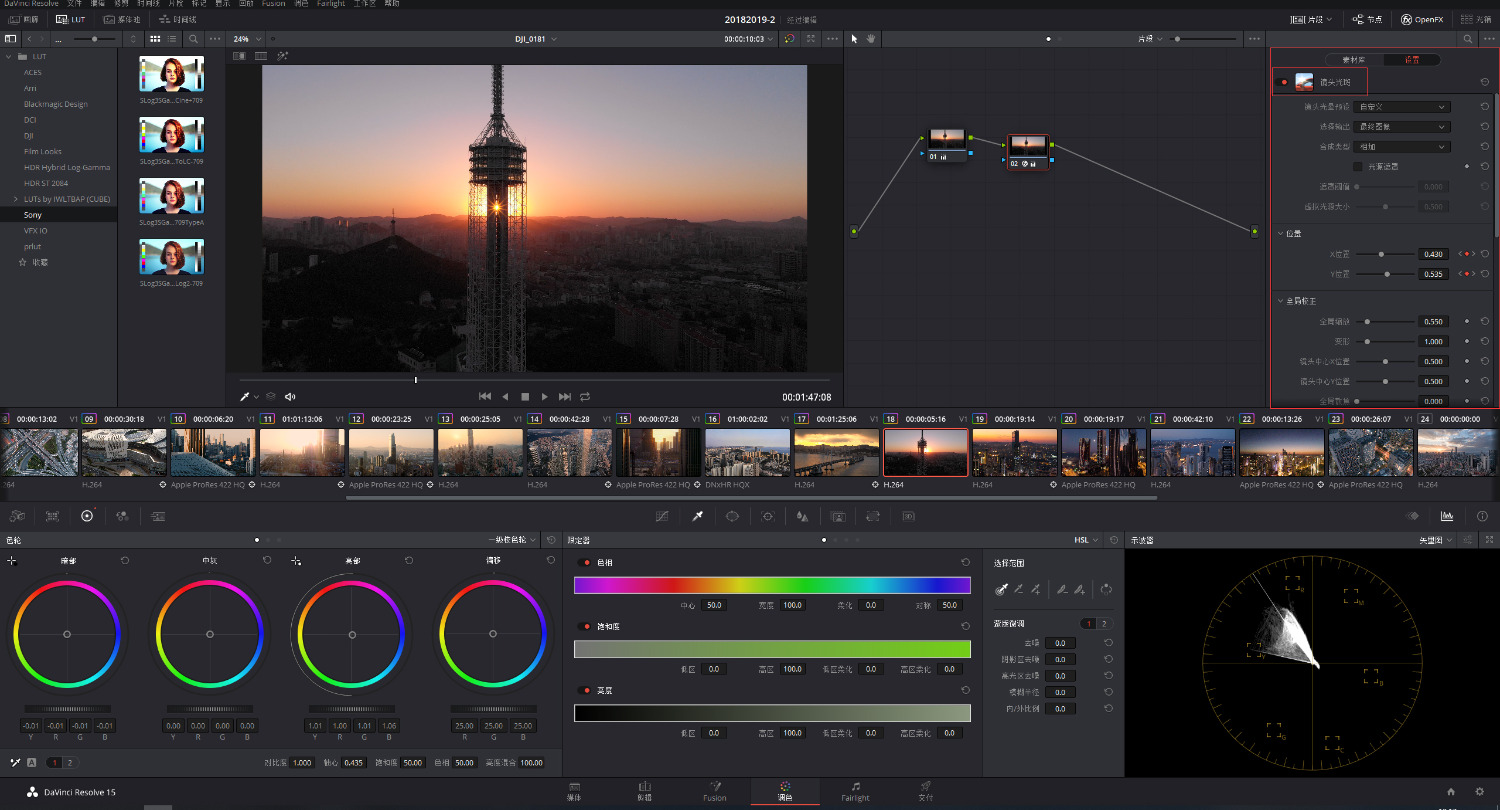Open the Fusion menu in menu bar
Screen dimensions: 1500x810
point(273,4)
